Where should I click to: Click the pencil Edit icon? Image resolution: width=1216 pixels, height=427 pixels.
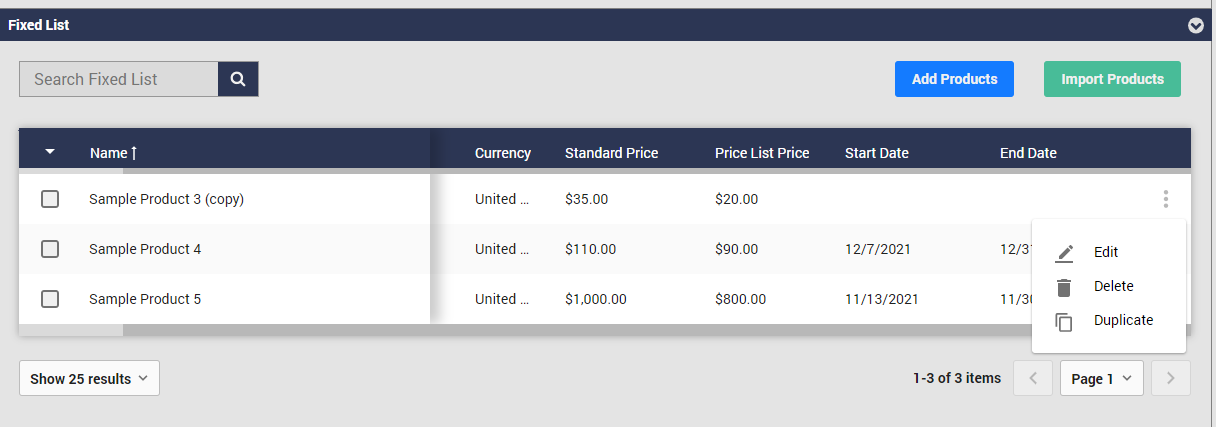[x=1064, y=253]
